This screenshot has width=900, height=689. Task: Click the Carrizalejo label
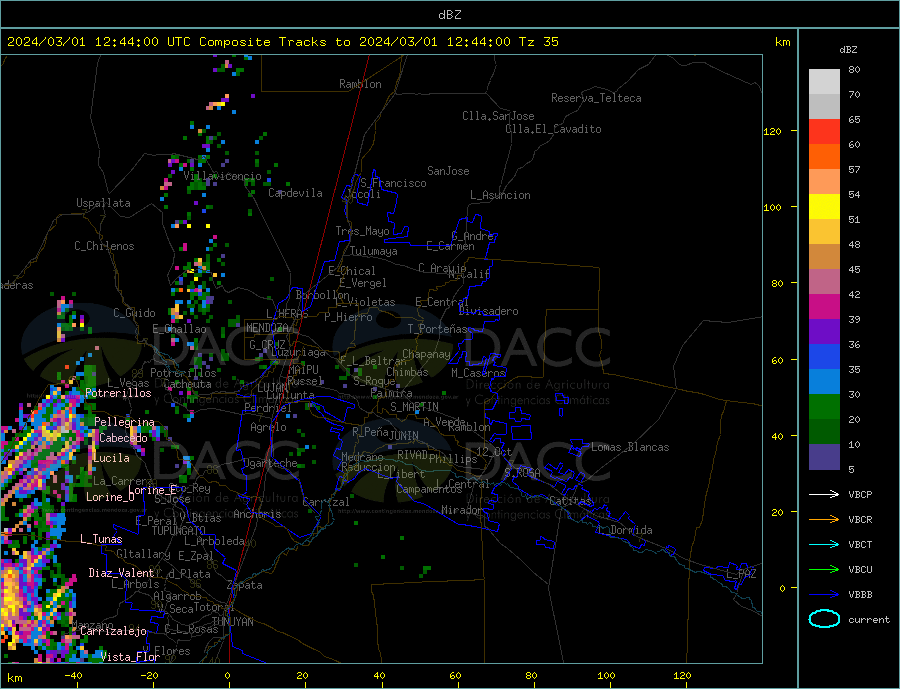[113, 631]
